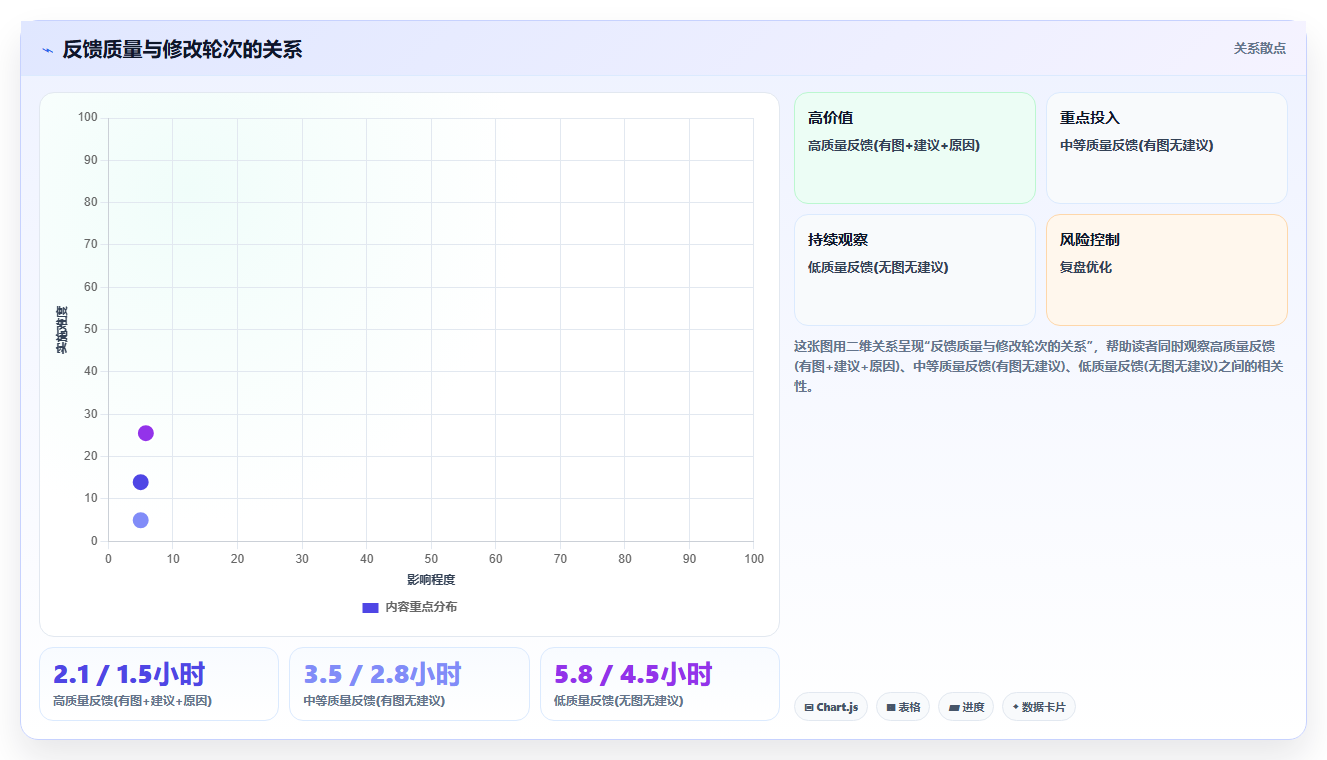Click the light blue scatter point near y=5
This screenshot has height=760, width=1327.
tap(141, 520)
